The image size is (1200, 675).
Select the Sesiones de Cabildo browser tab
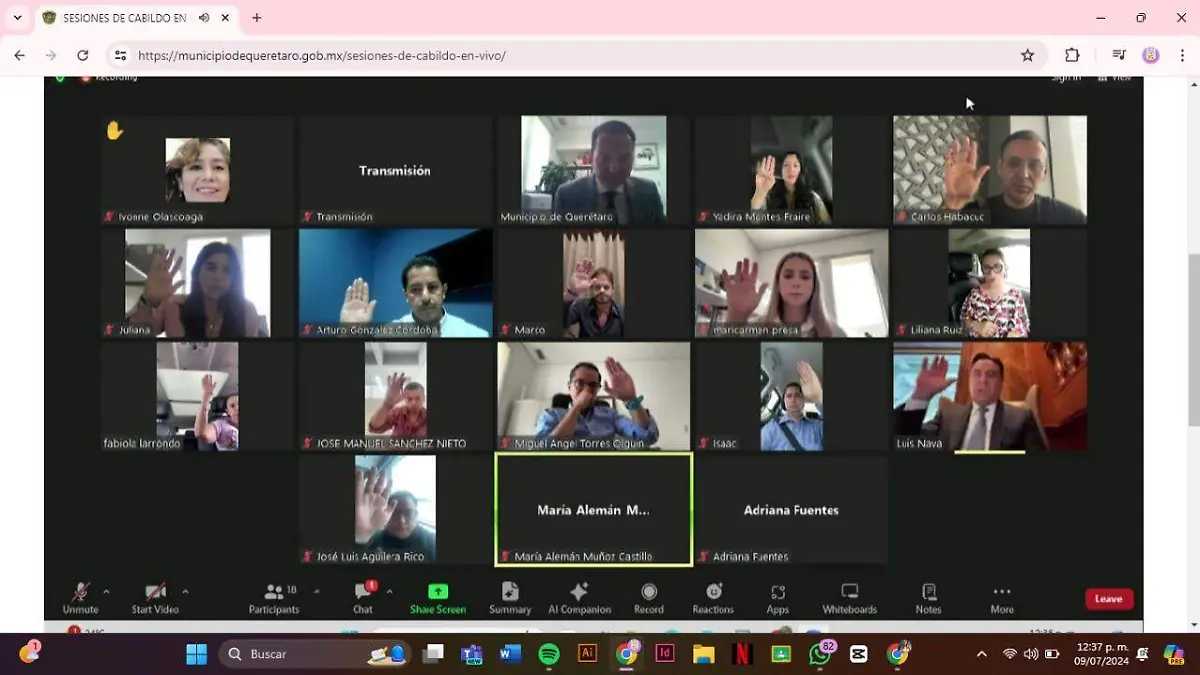(x=120, y=18)
